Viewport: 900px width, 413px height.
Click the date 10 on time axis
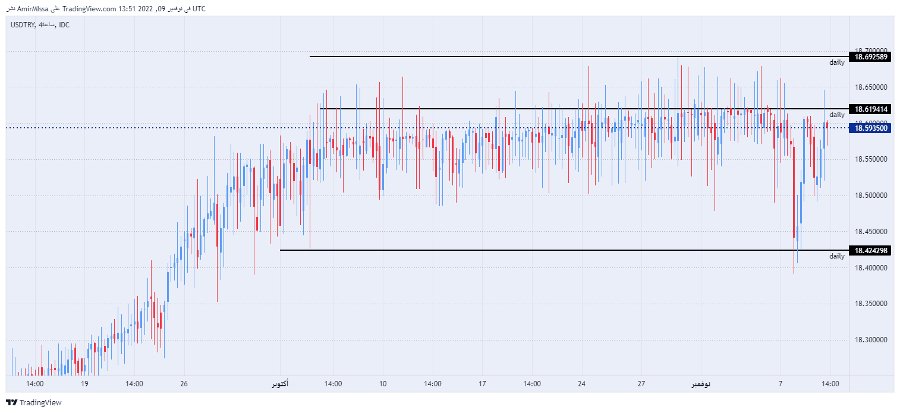coord(383,384)
